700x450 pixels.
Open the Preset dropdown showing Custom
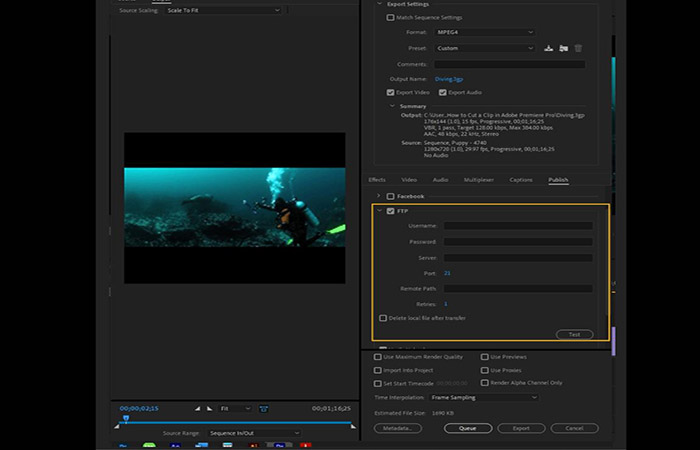[485, 48]
